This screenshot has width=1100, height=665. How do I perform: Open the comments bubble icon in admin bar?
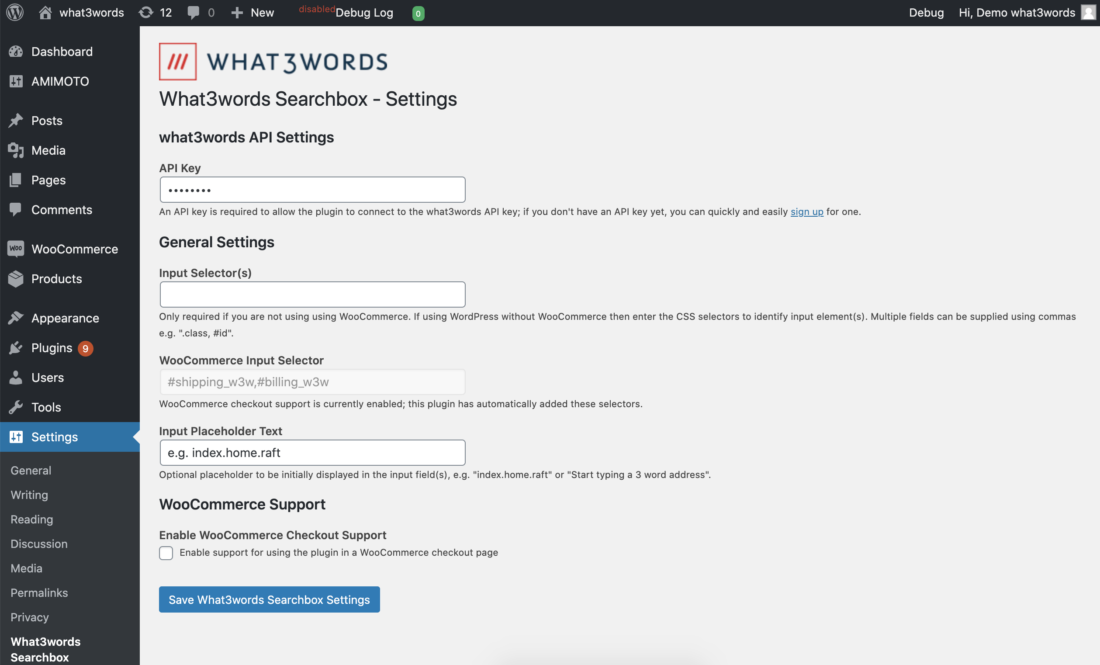point(193,13)
